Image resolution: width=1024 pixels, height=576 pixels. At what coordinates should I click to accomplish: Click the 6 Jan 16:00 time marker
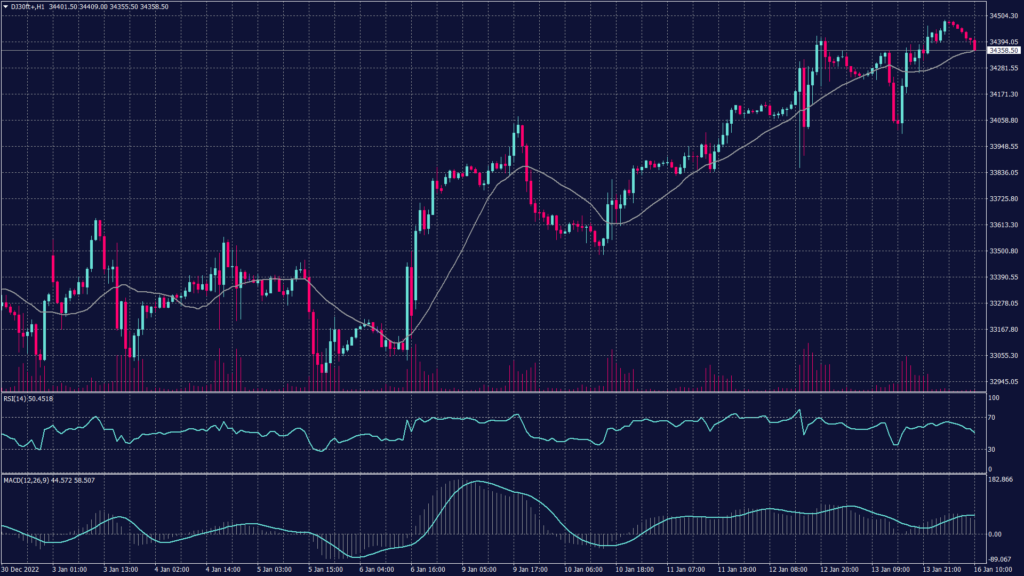click(425, 570)
